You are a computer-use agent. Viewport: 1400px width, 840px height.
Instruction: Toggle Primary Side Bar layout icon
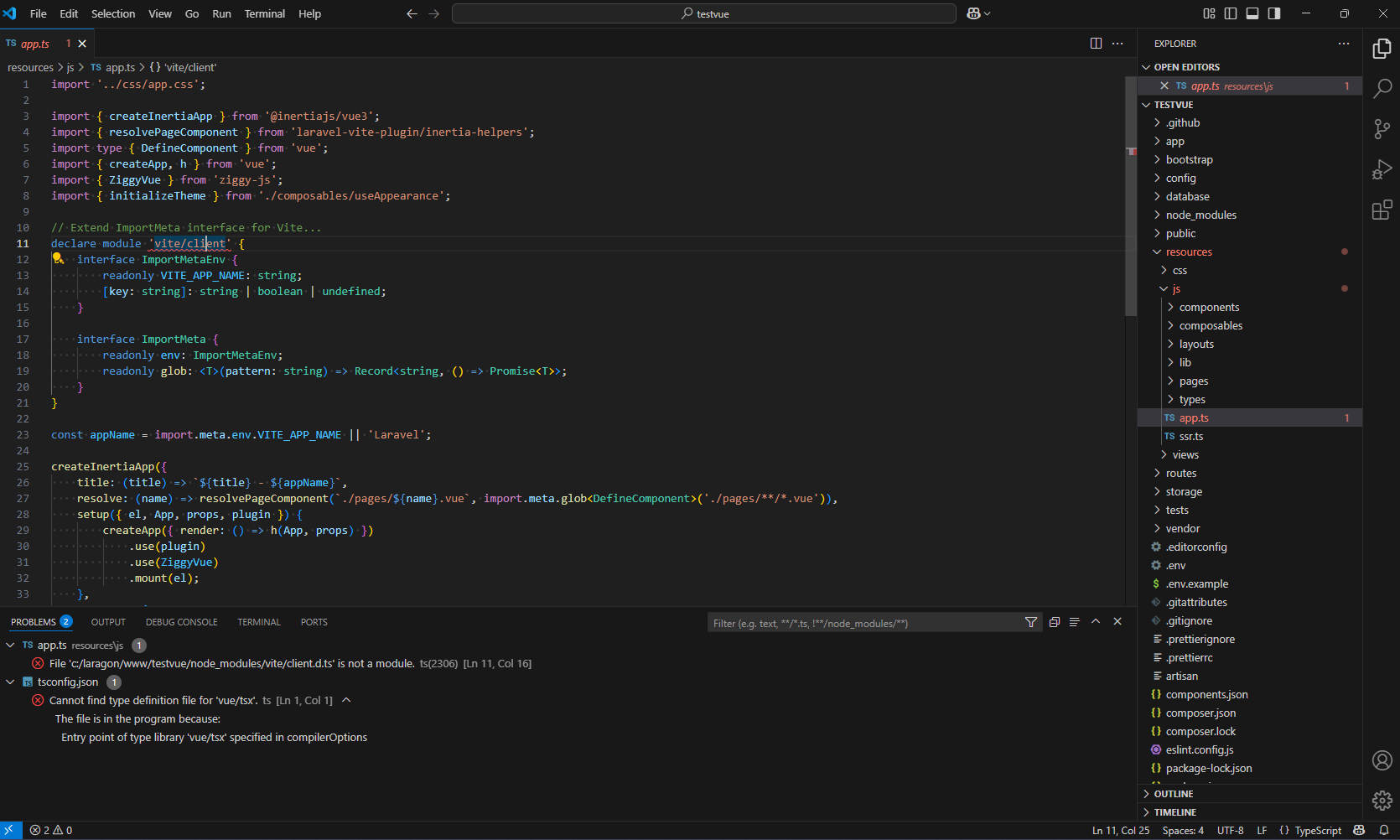tap(1231, 13)
